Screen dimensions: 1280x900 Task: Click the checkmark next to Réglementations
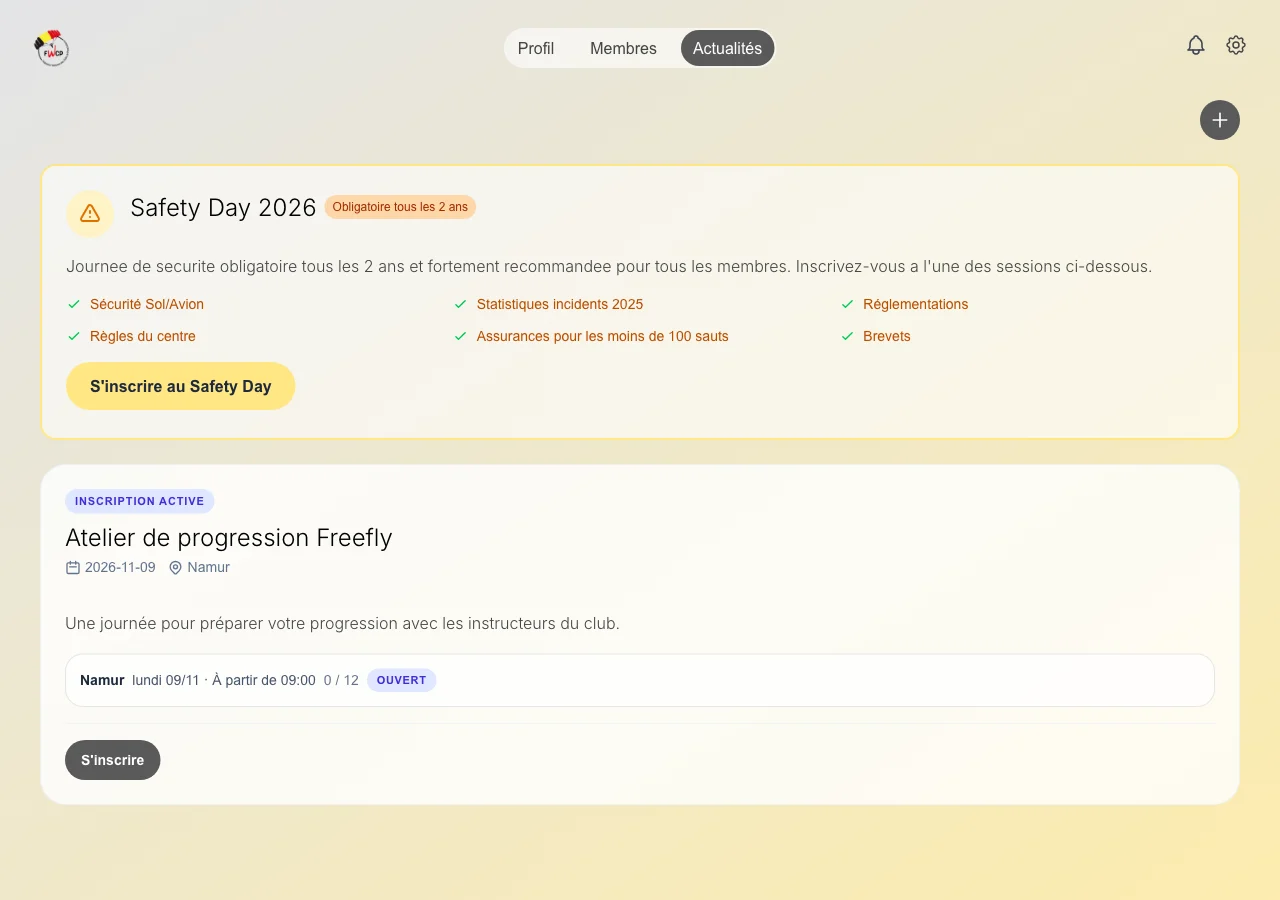pos(847,304)
